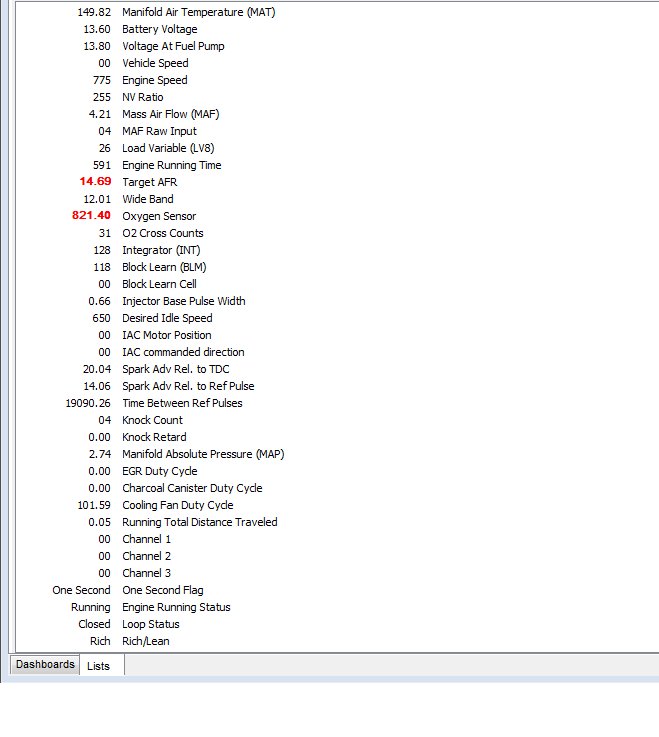Select the Manifold Air Temperature (MAT) row
Screen dimensions: 659x737
(198, 12)
